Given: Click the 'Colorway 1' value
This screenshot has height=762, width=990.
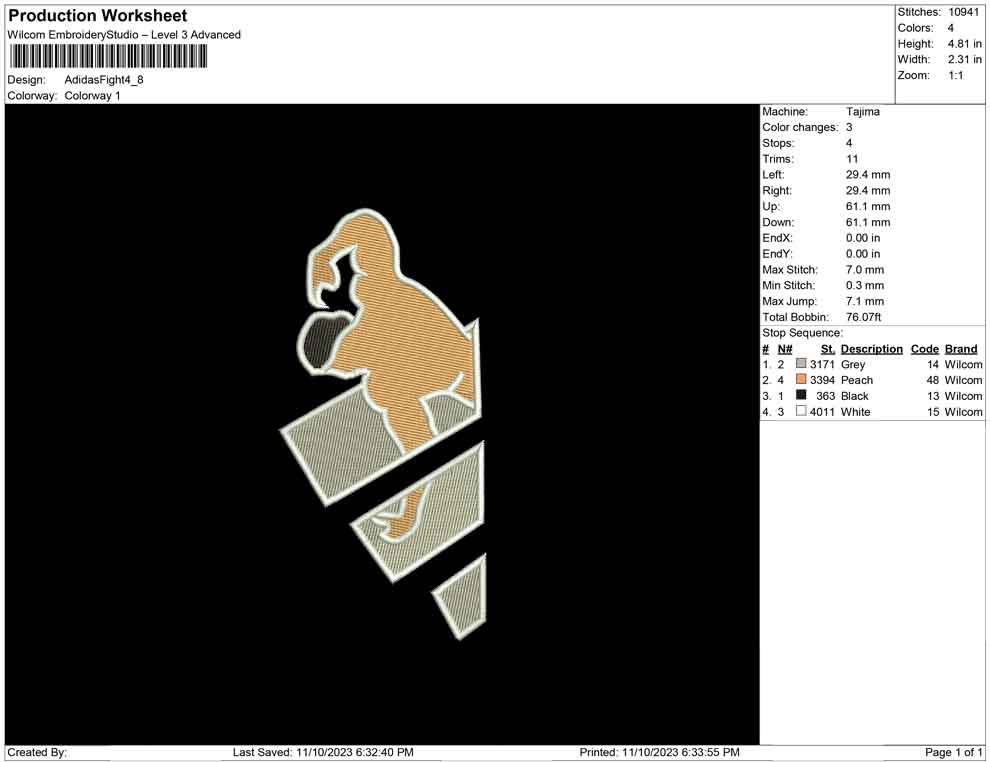Looking at the screenshot, I should pos(92,96).
